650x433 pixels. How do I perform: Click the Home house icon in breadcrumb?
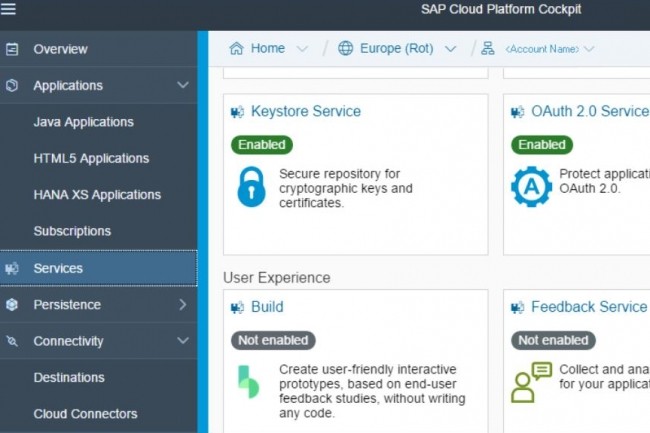click(236, 48)
